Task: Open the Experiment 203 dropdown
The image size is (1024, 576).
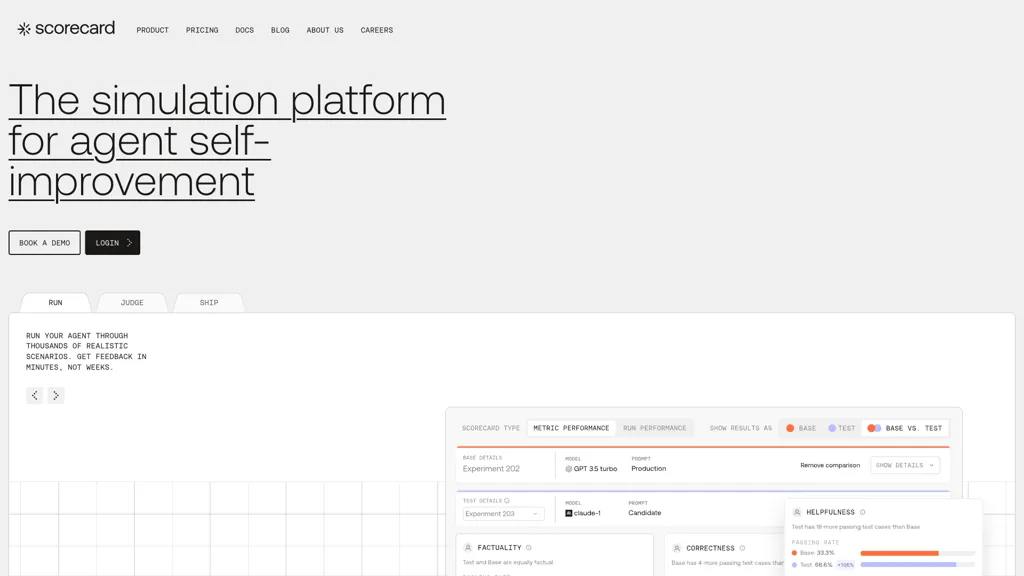Action: 503,514
